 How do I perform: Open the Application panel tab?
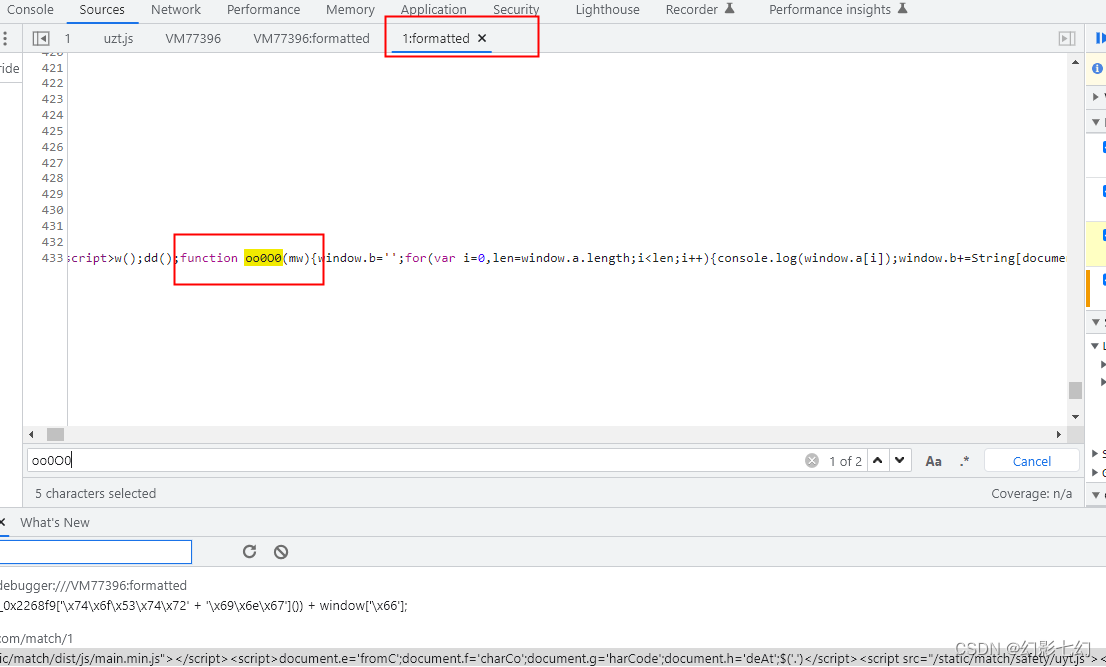(433, 10)
